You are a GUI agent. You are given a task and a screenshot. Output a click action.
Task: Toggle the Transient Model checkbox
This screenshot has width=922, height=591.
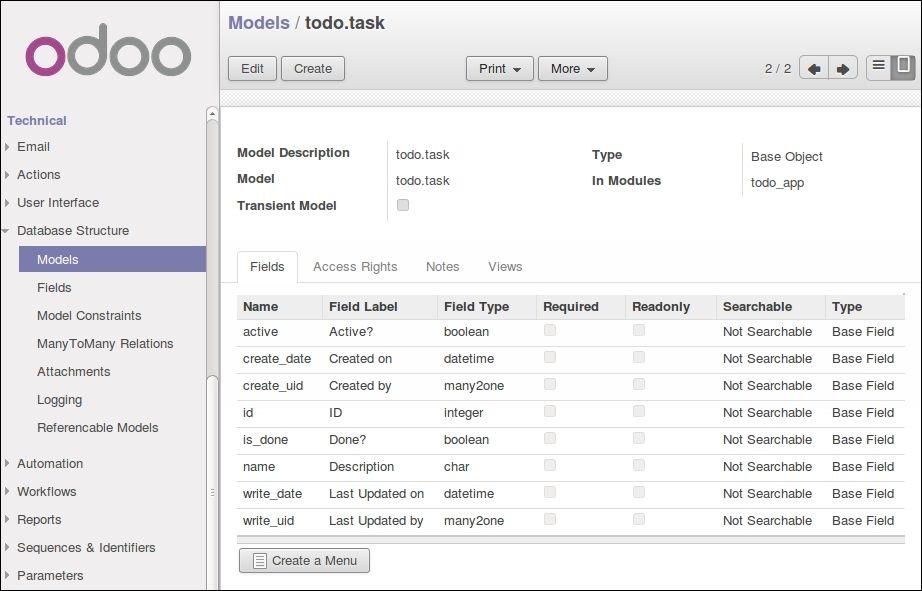pos(403,205)
